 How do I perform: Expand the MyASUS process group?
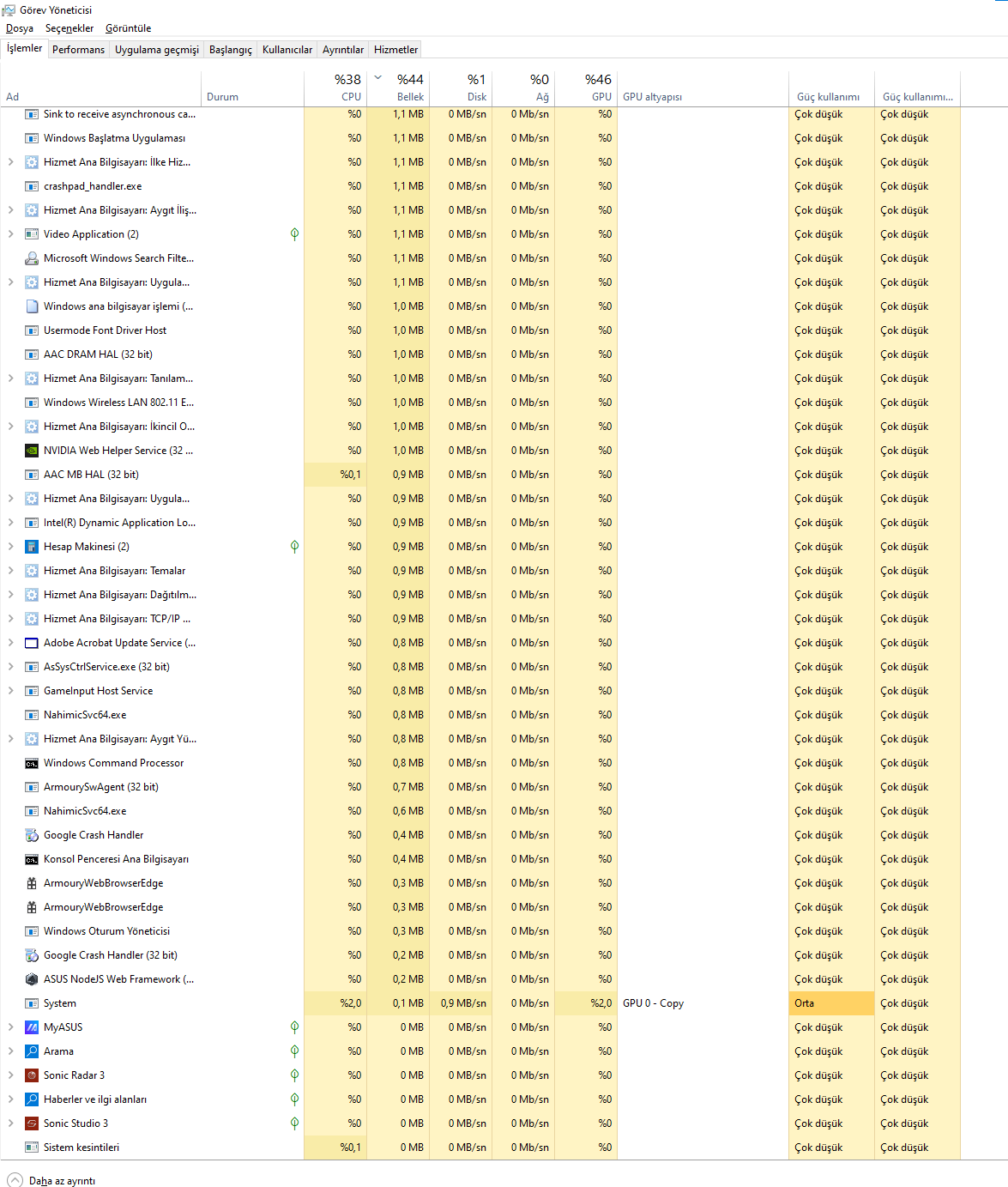(10, 1027)
